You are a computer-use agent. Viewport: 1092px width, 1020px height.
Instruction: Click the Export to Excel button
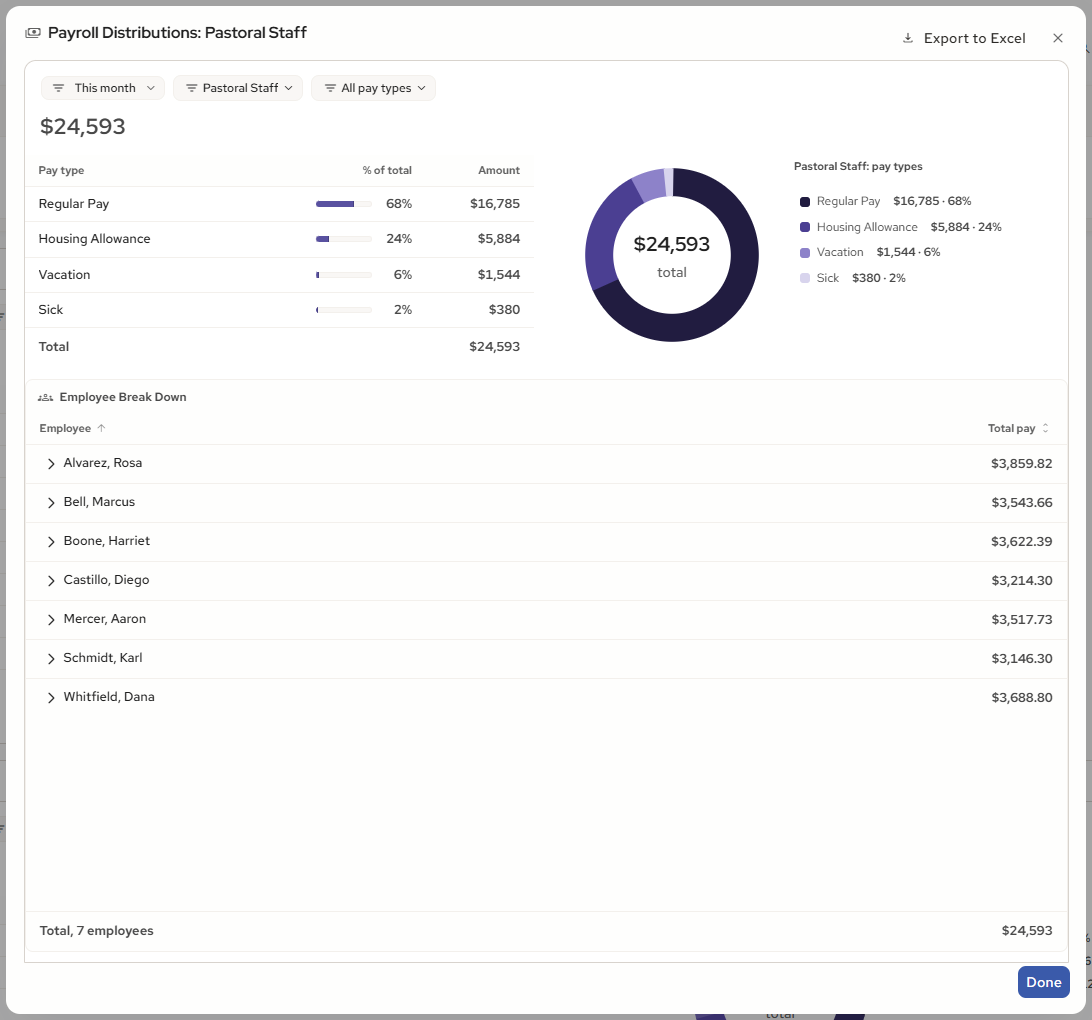964,38
